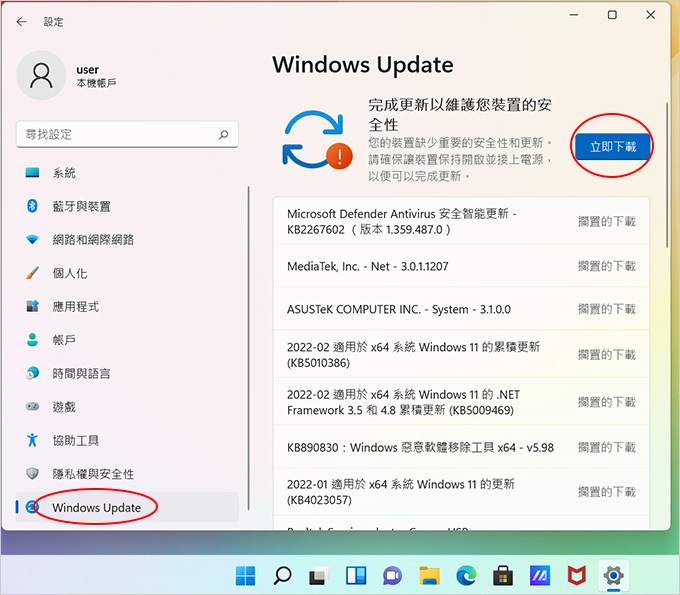Go to 時間與語言 settings

tap(127, 373)
